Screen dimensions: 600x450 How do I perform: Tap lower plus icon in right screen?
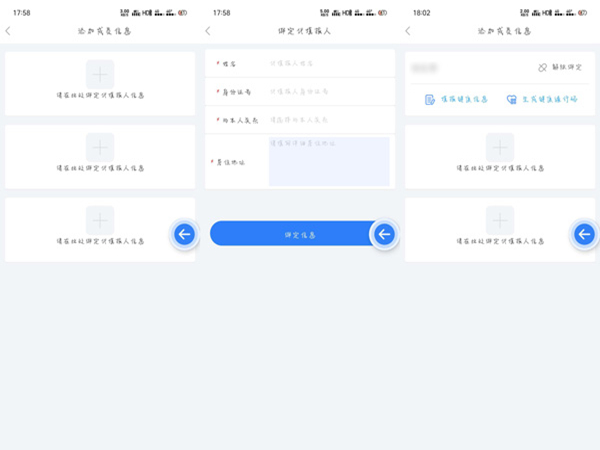click(x=500, y=220)
